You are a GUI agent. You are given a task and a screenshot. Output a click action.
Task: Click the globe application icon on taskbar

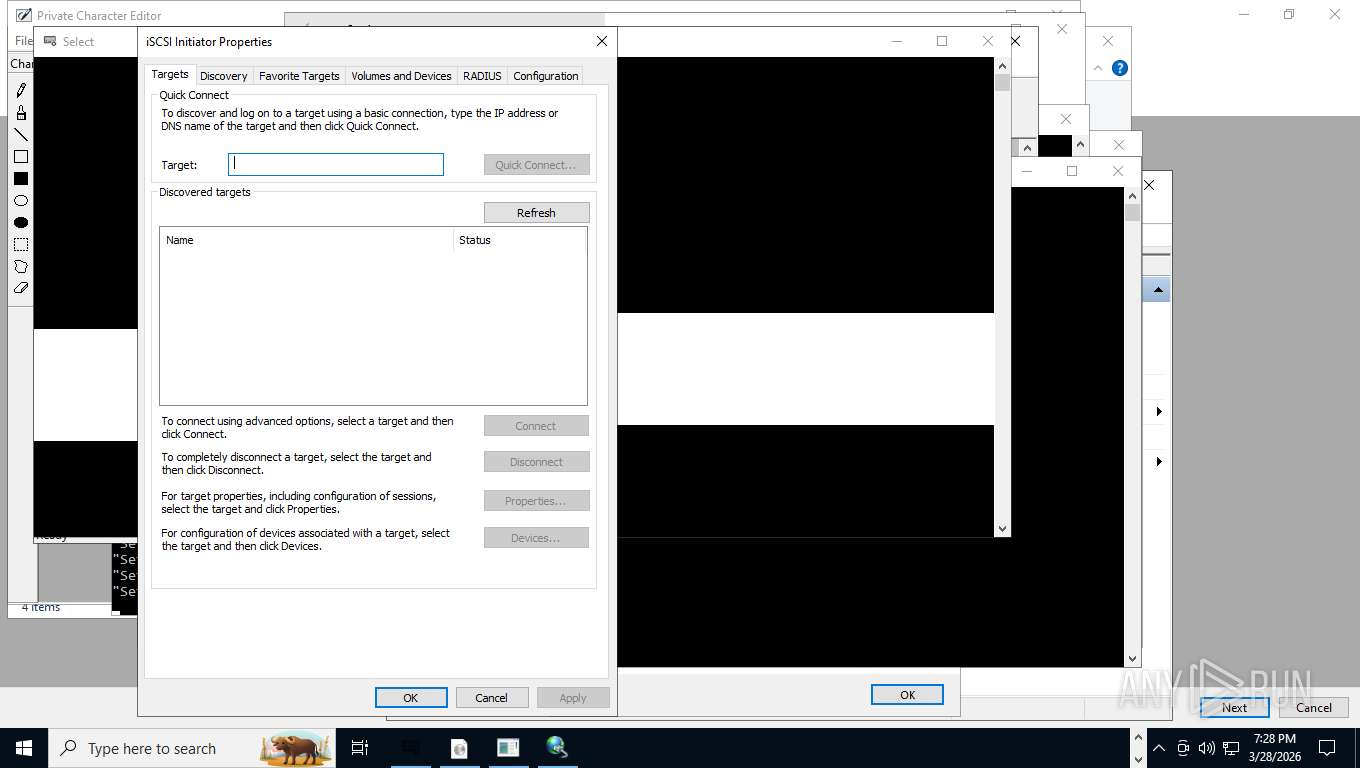pos(557,747)
